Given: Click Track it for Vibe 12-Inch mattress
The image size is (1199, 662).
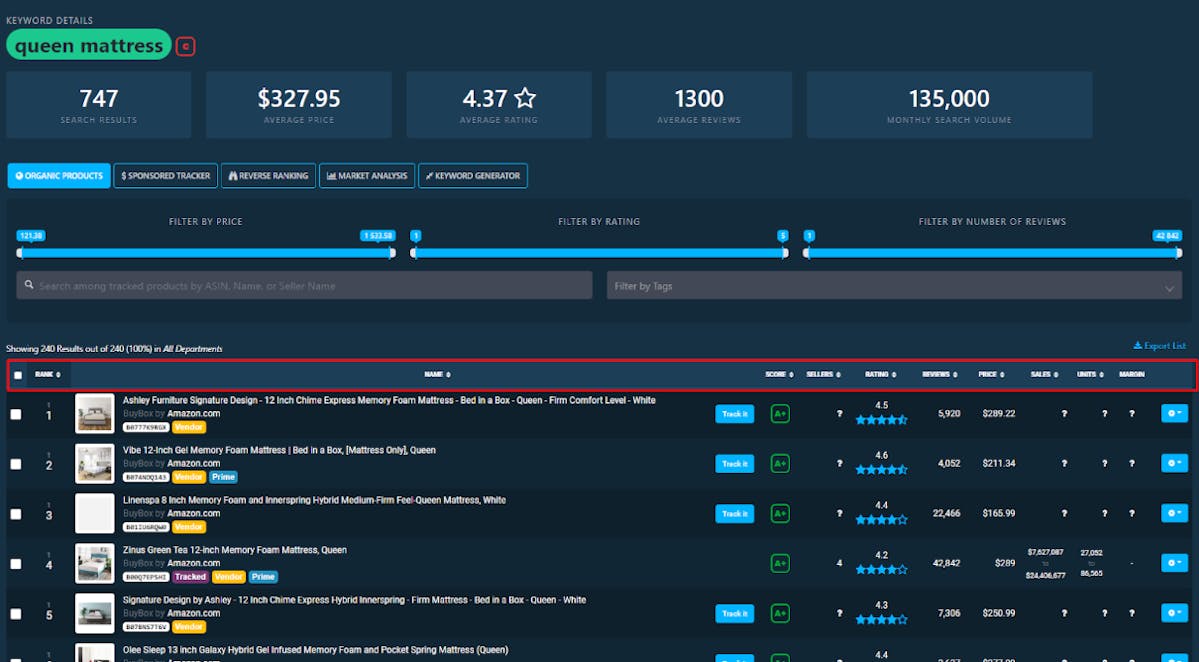Looking at the screenshot, I should click(734, 463).
